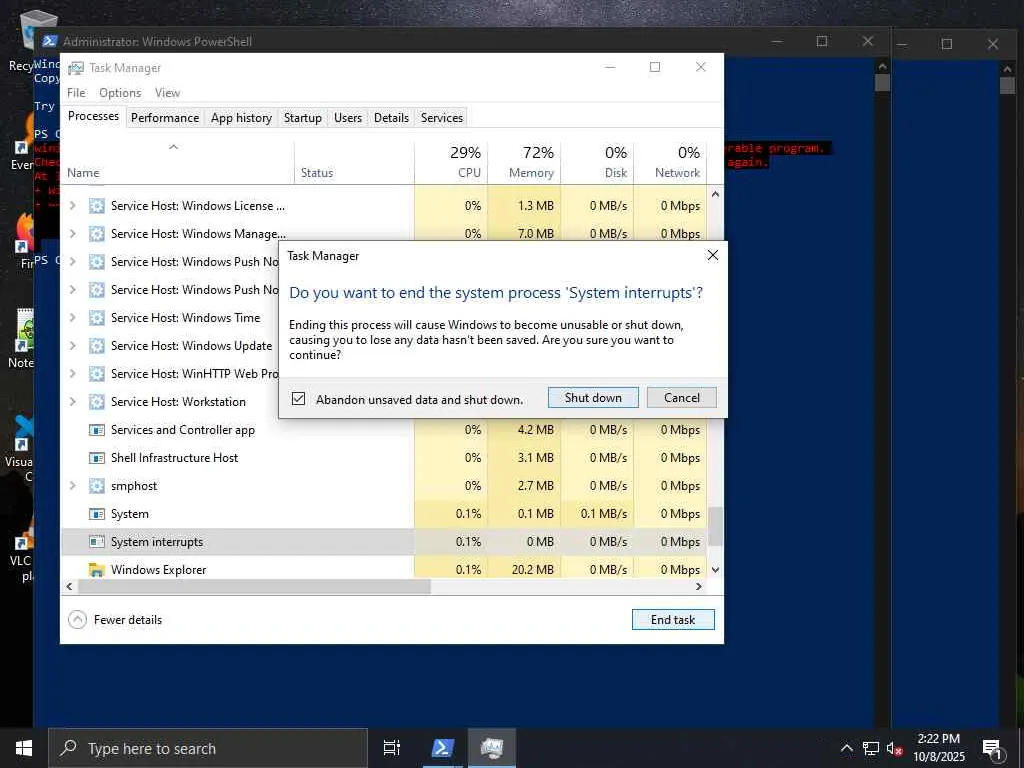Click the System interrupts process icon
This screenshot has width=1024, height=768.
coord(97,542)
